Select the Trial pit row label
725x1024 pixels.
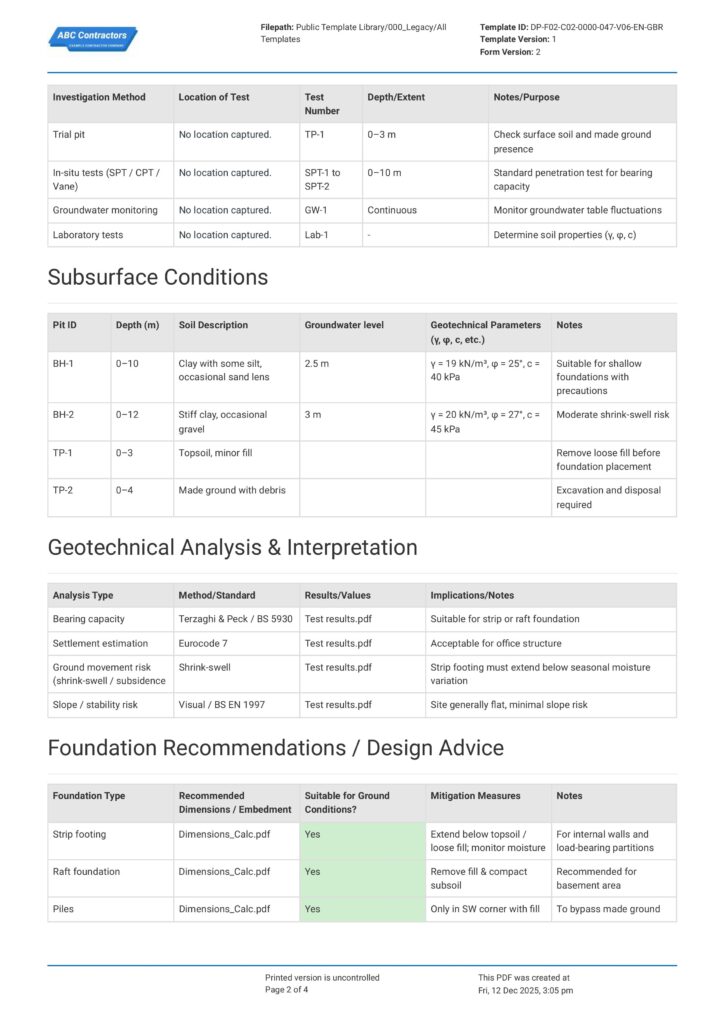[70, 134]
